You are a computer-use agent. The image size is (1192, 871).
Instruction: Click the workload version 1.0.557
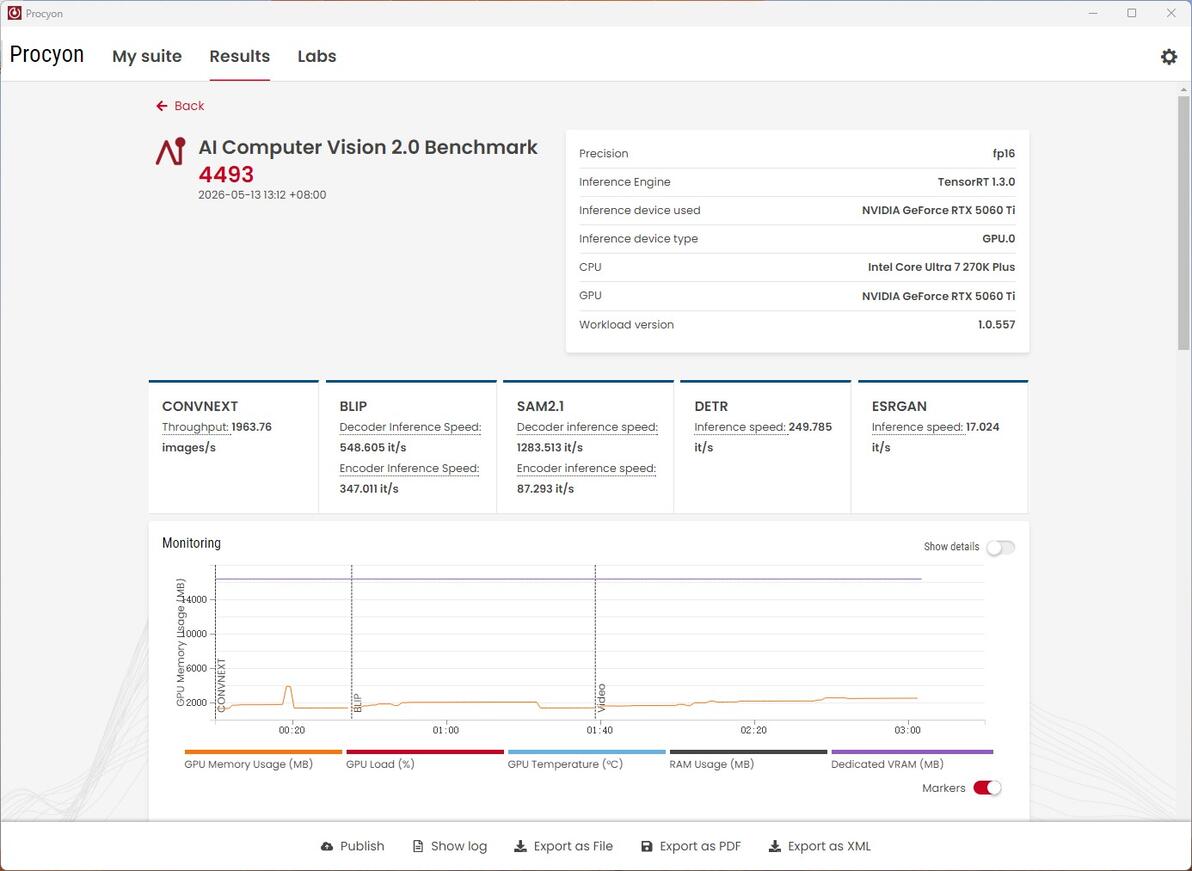(996, 325)
